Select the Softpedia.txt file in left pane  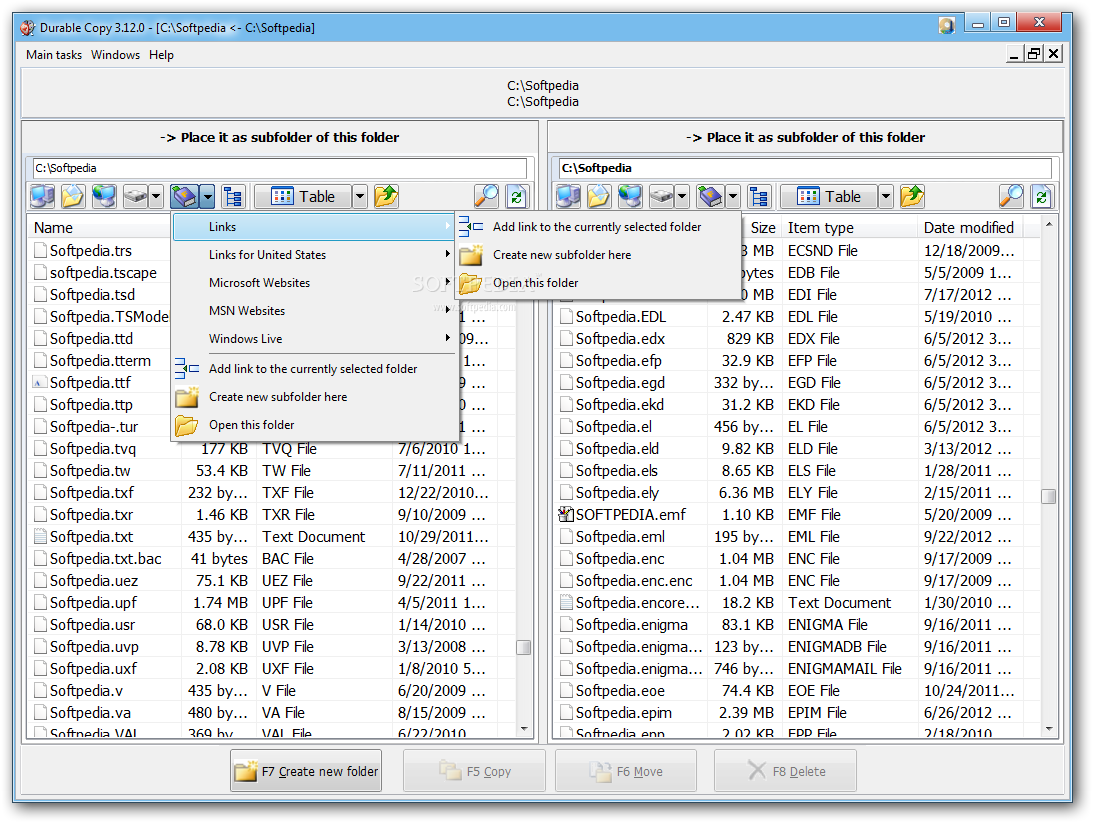[x=91, y=537]
